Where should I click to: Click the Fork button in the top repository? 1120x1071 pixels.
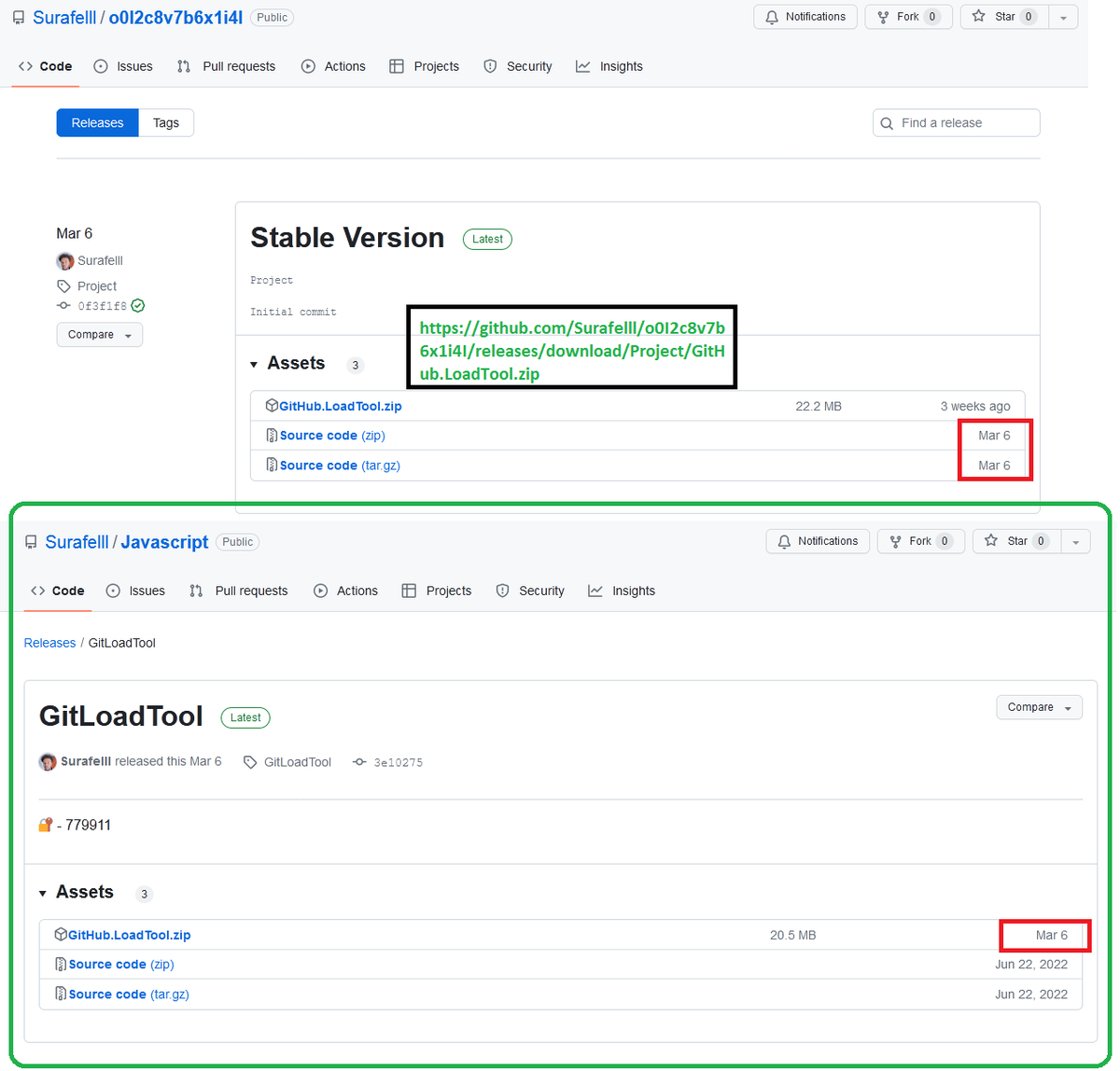pyautogui.click(x=908, y=17)
